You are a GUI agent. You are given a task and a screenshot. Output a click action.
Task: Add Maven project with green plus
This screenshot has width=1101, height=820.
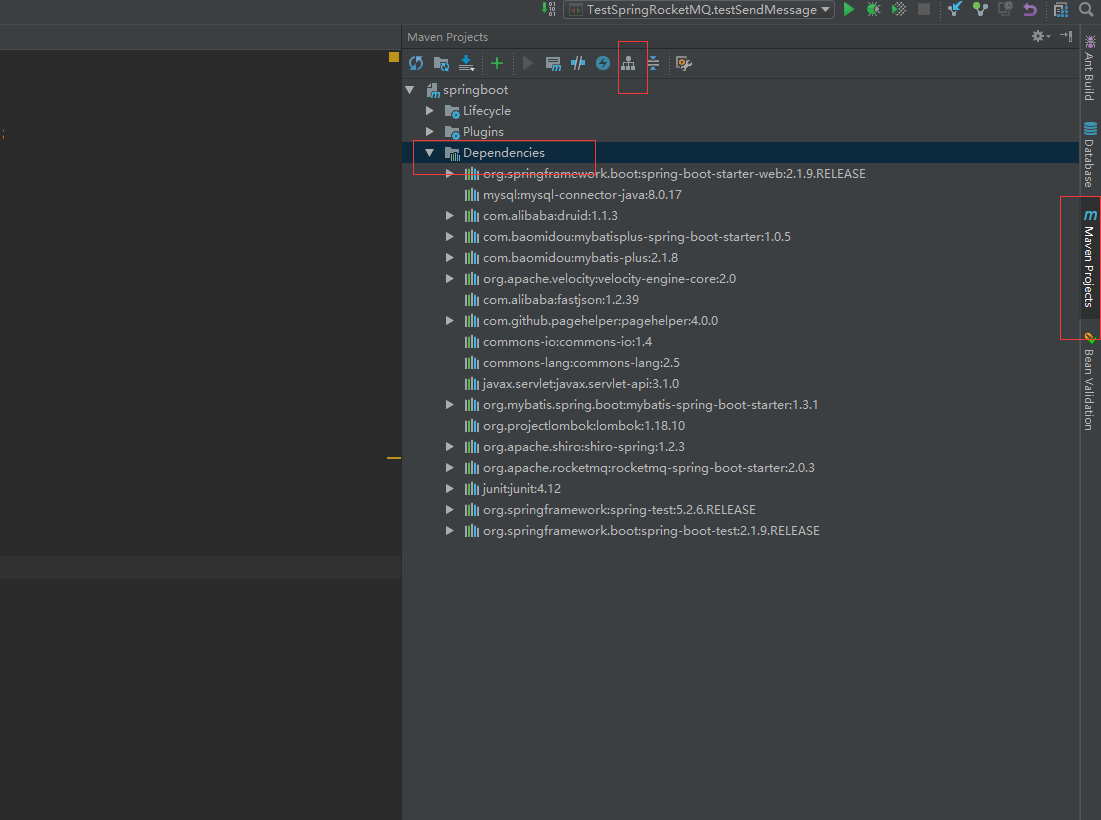pos(497,63)
